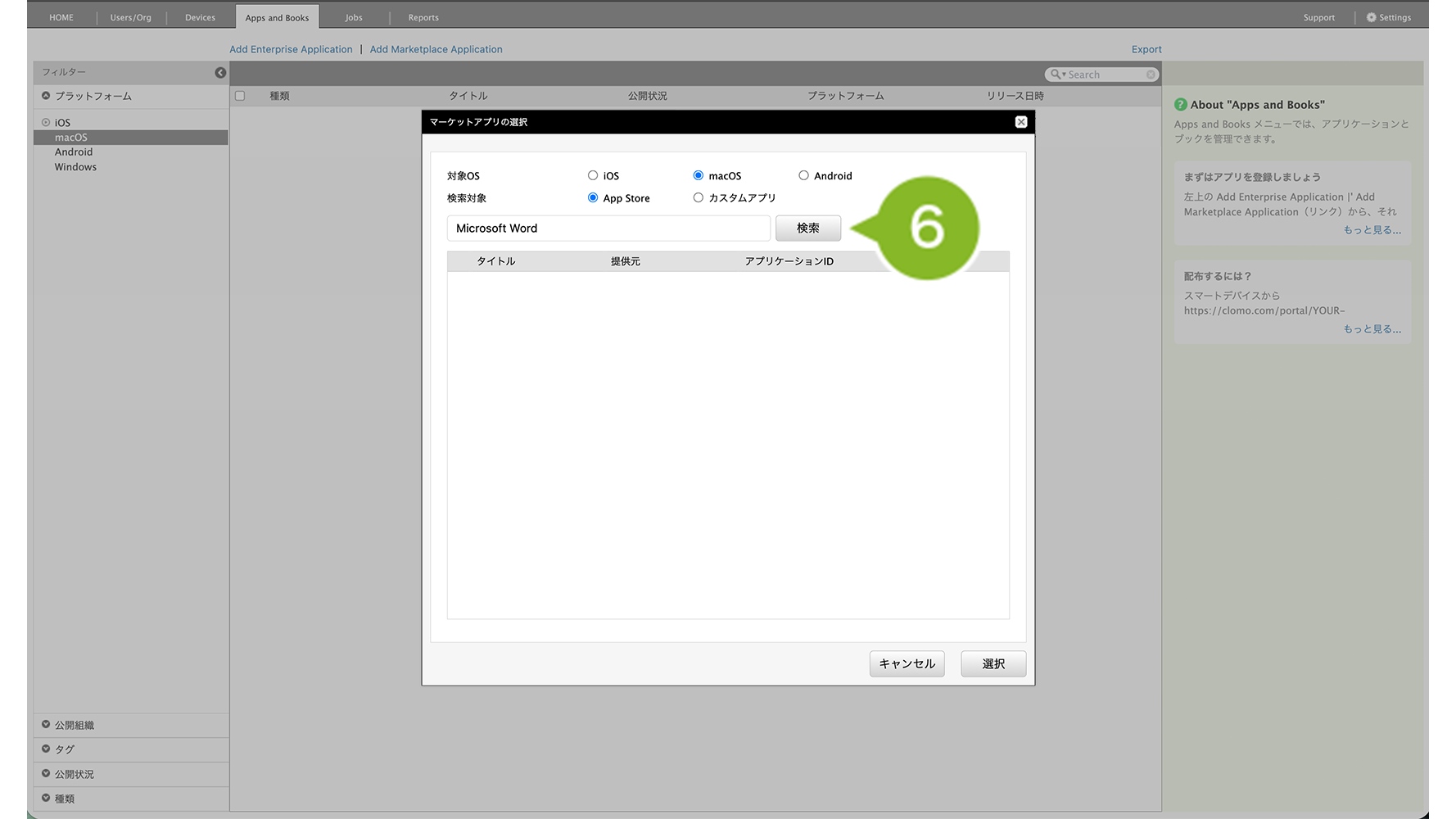This screenshot has height=819, width=1456.
Task: Click もっと見る under 配布するには？
Action: [1372, 329]
